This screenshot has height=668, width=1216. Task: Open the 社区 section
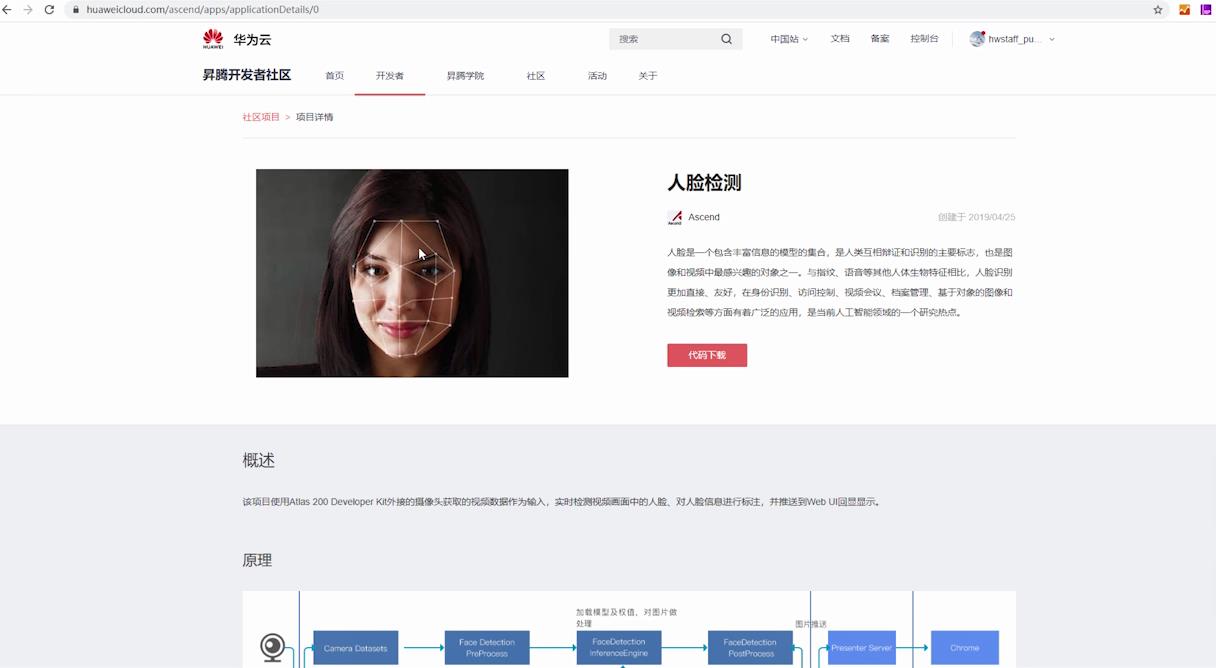[x=536, y=75]
